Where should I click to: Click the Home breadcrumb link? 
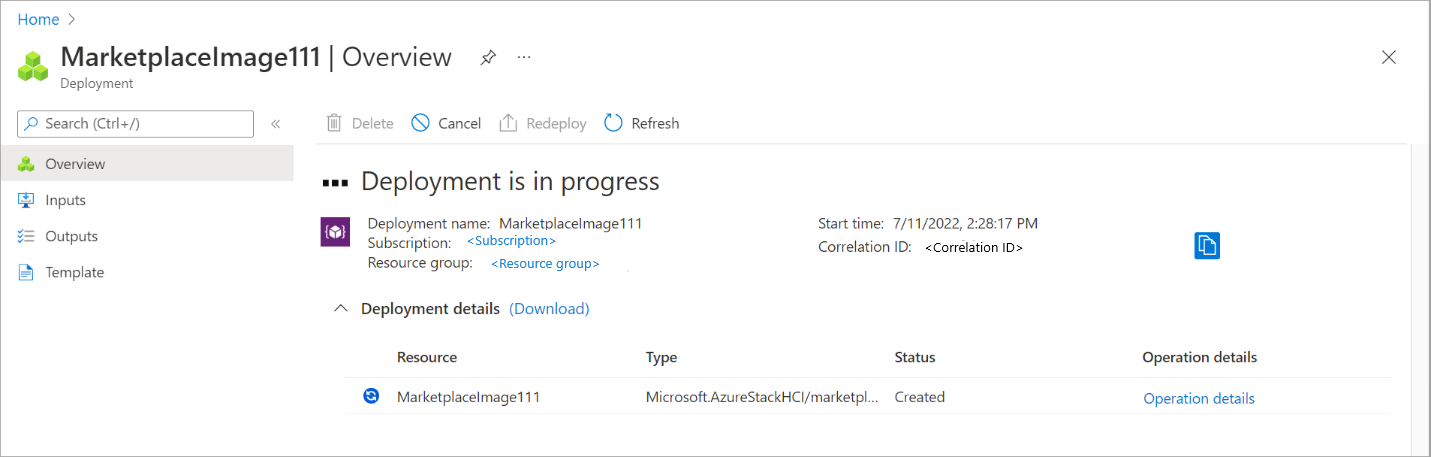coord(38,19)
